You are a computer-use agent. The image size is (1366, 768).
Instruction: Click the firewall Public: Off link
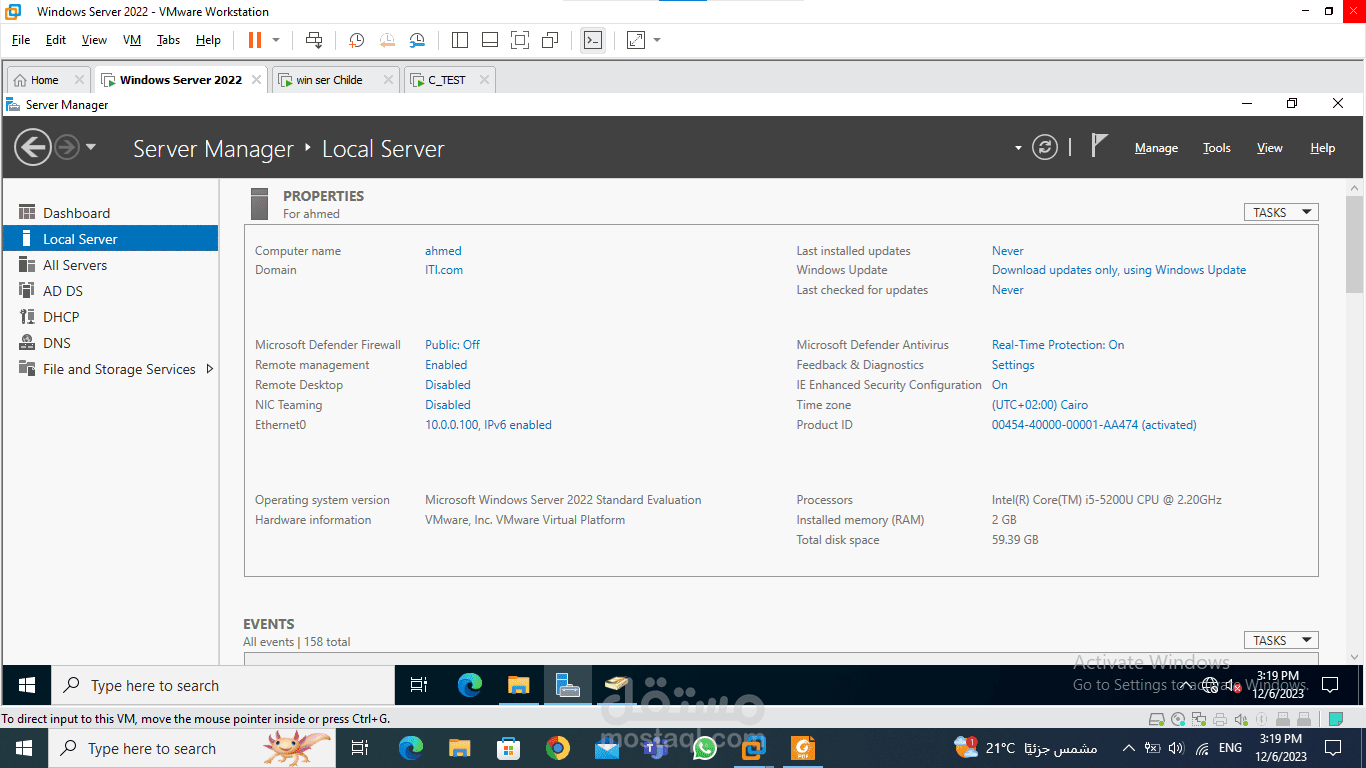[452, 345]
